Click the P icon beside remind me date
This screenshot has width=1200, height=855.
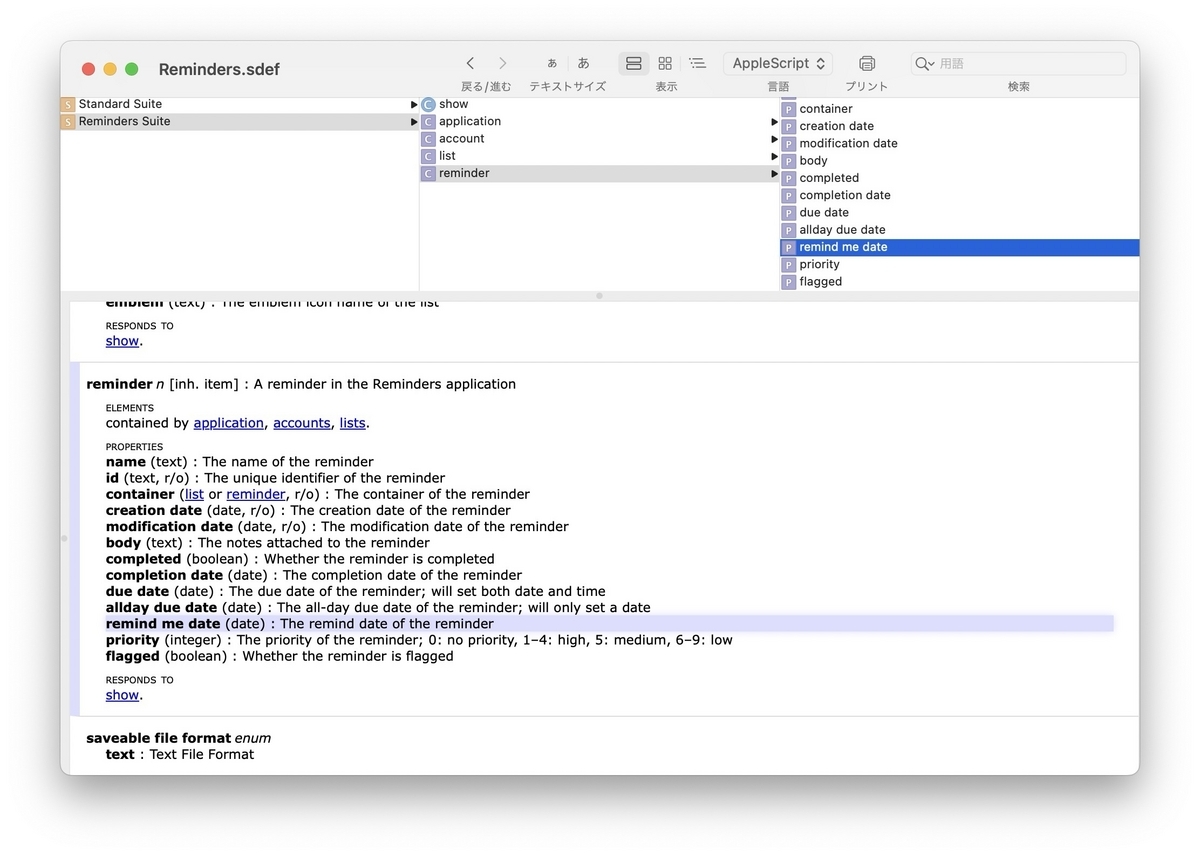click(789, 248)
